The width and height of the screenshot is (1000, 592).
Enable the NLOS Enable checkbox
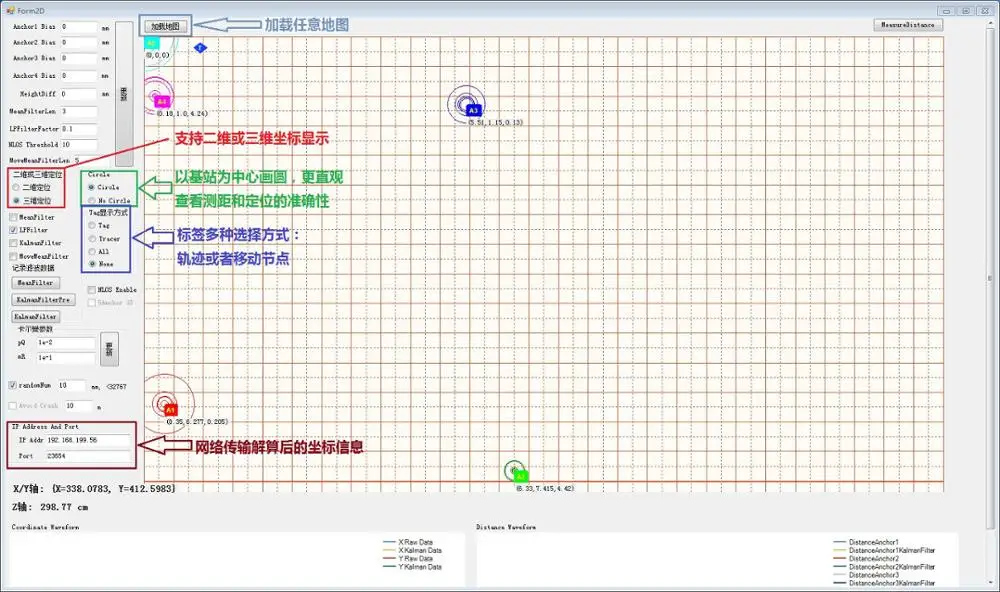tap(92, 290)
